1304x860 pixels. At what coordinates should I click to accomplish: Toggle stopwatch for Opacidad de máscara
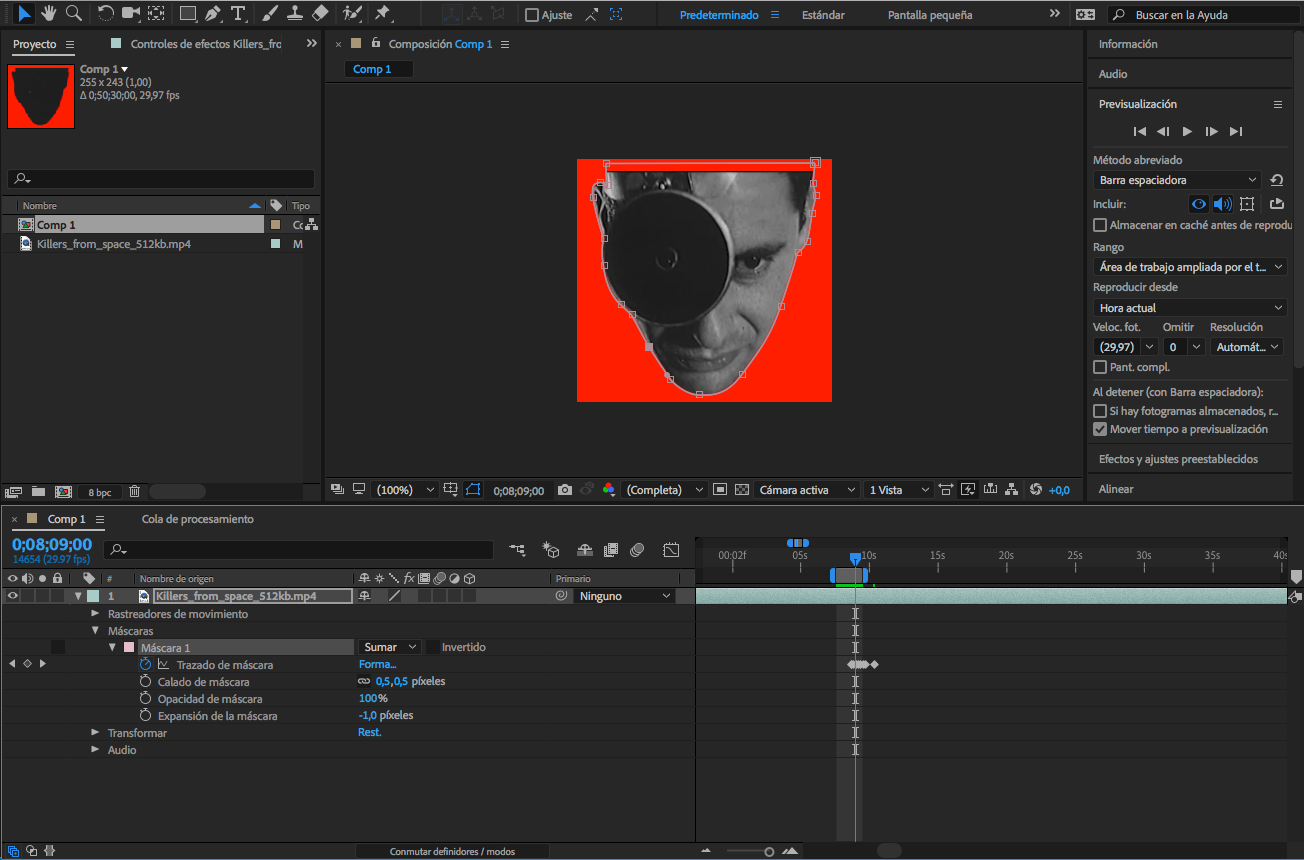coord(145,698)
